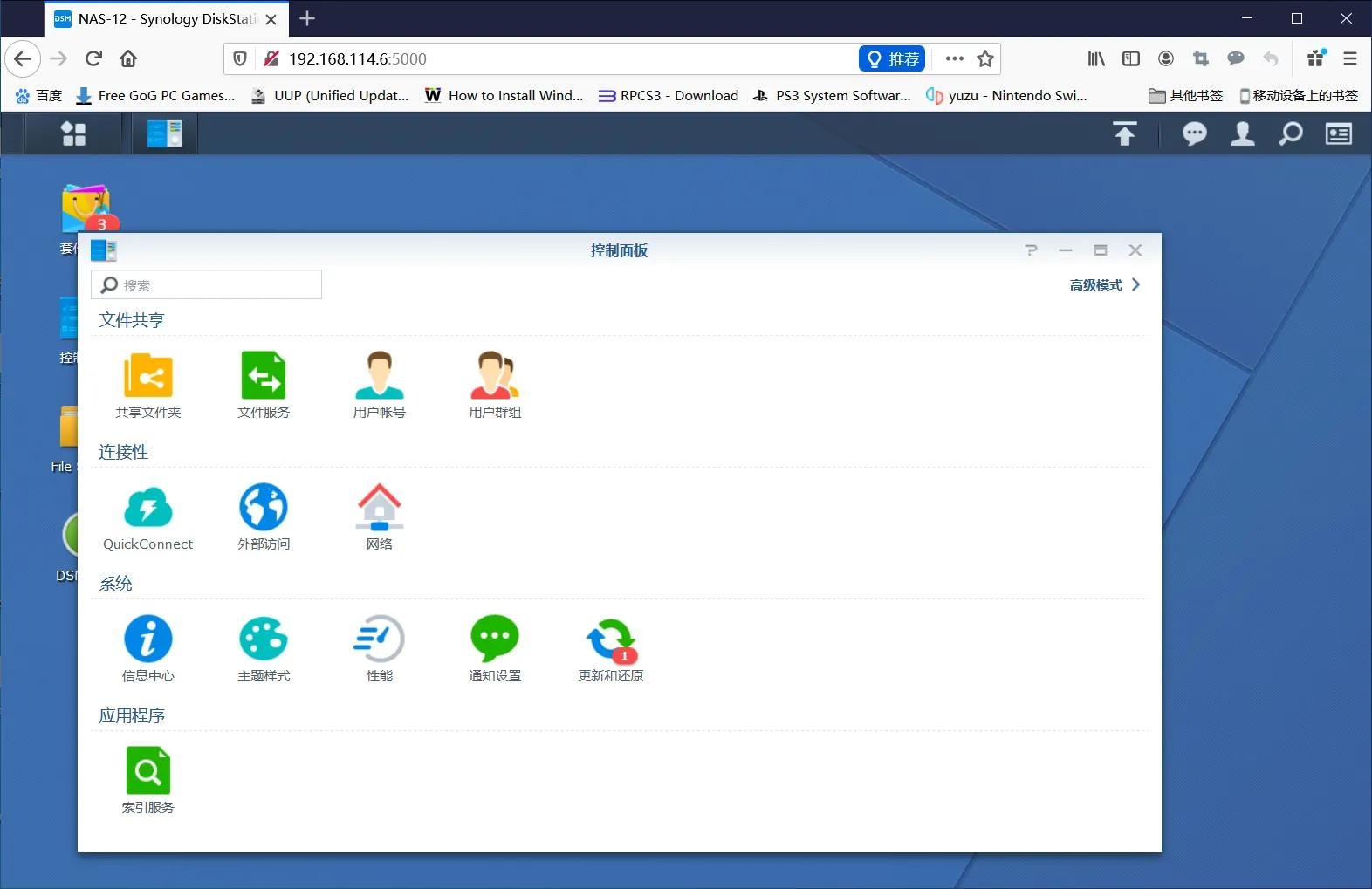1372x889 pixels.
Task: Click the control panel 搜索 search field
Action: 206,284
